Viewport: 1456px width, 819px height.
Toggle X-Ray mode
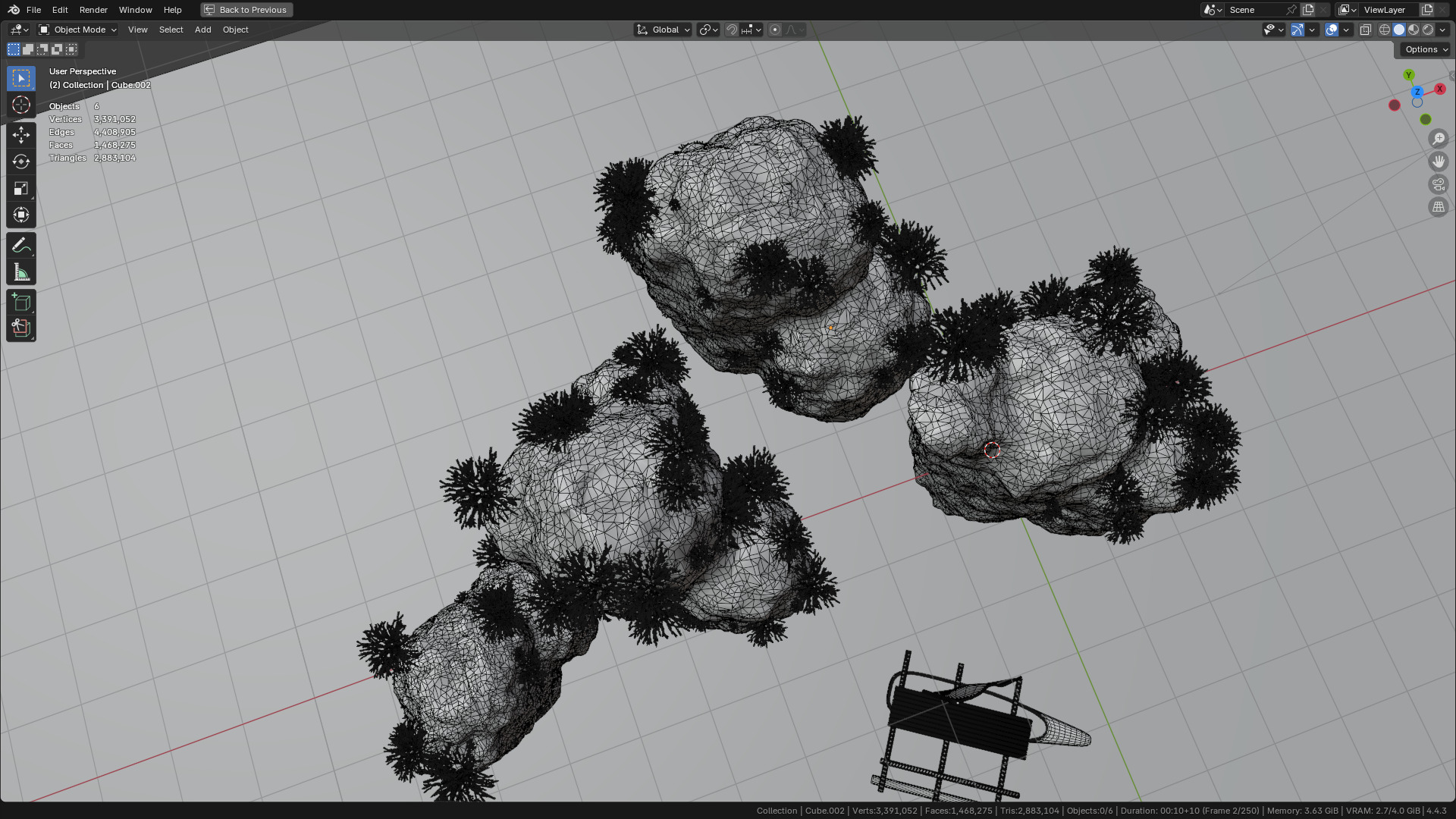1365,30
